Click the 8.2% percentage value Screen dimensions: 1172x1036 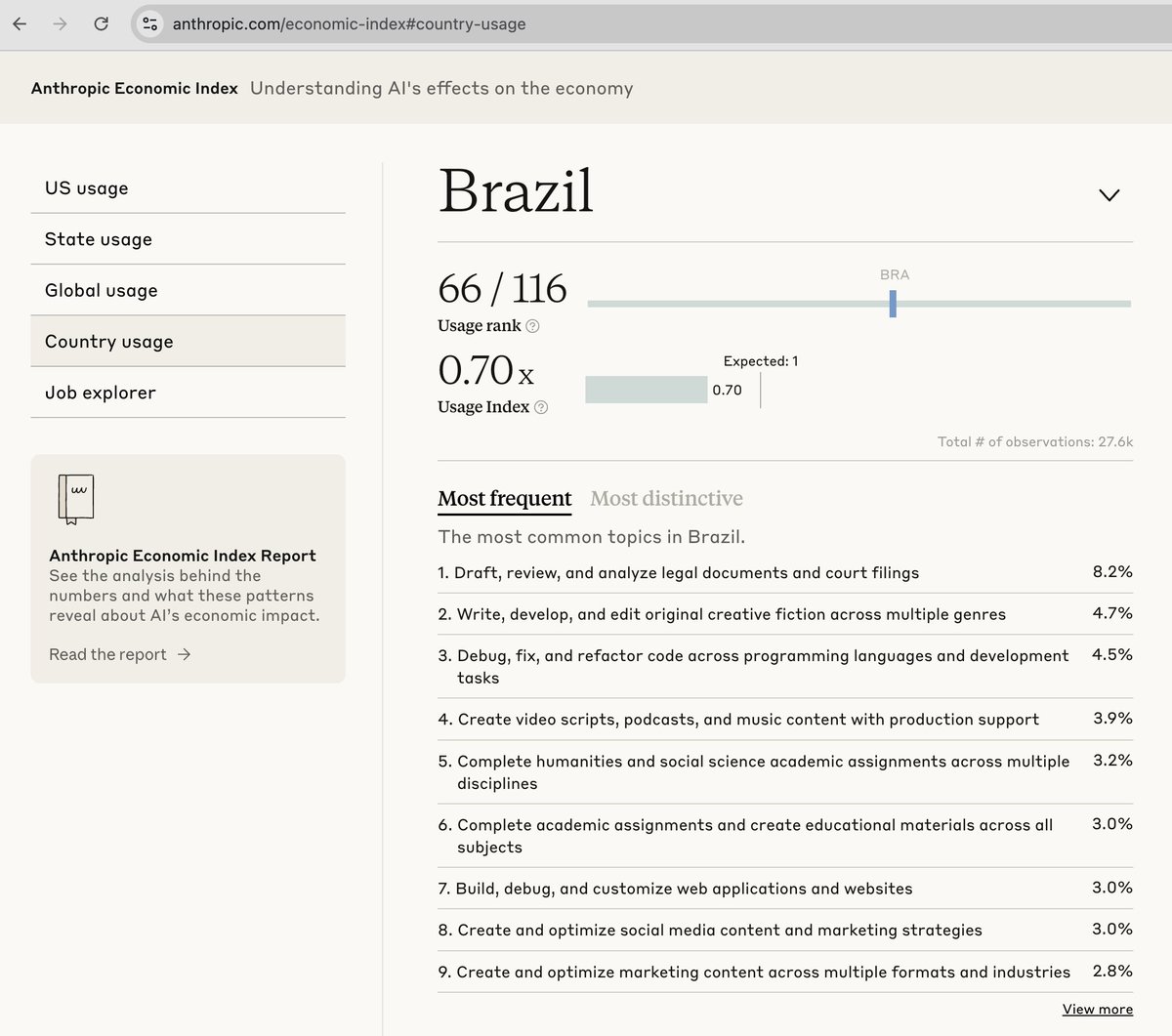pyautogui.click(x=1112, y=571)
